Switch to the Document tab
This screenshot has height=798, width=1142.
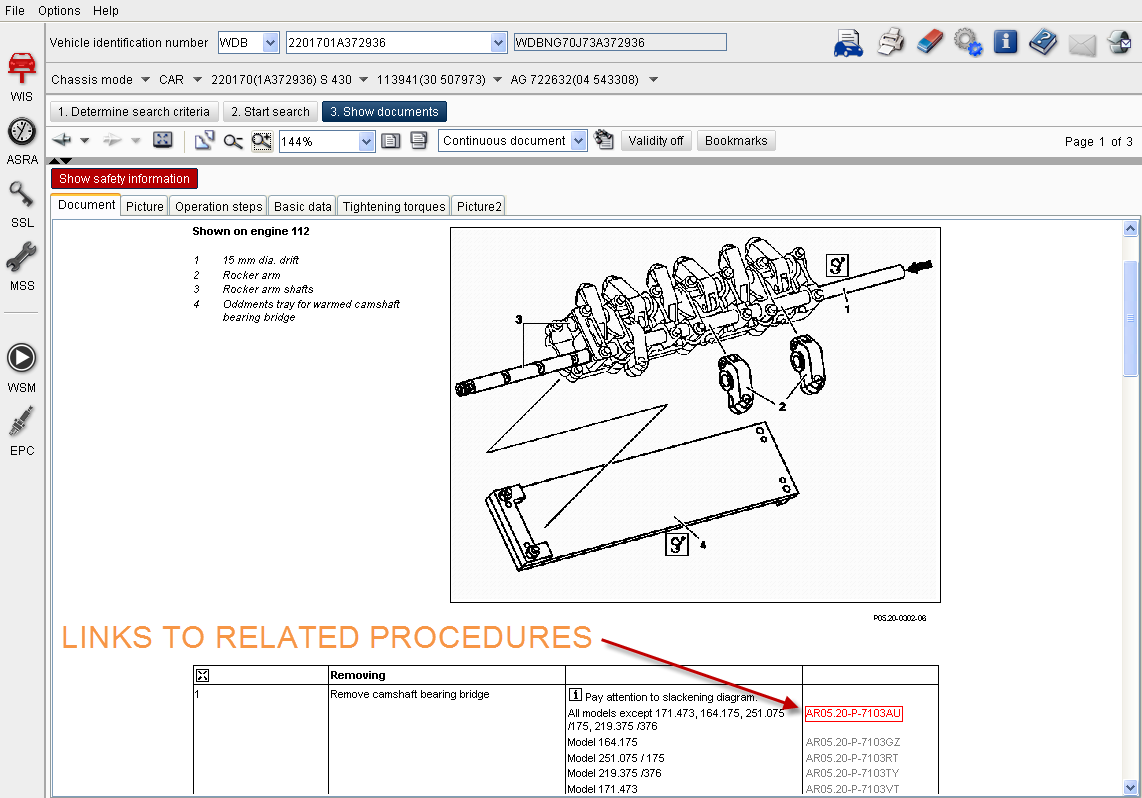point(86,205)
